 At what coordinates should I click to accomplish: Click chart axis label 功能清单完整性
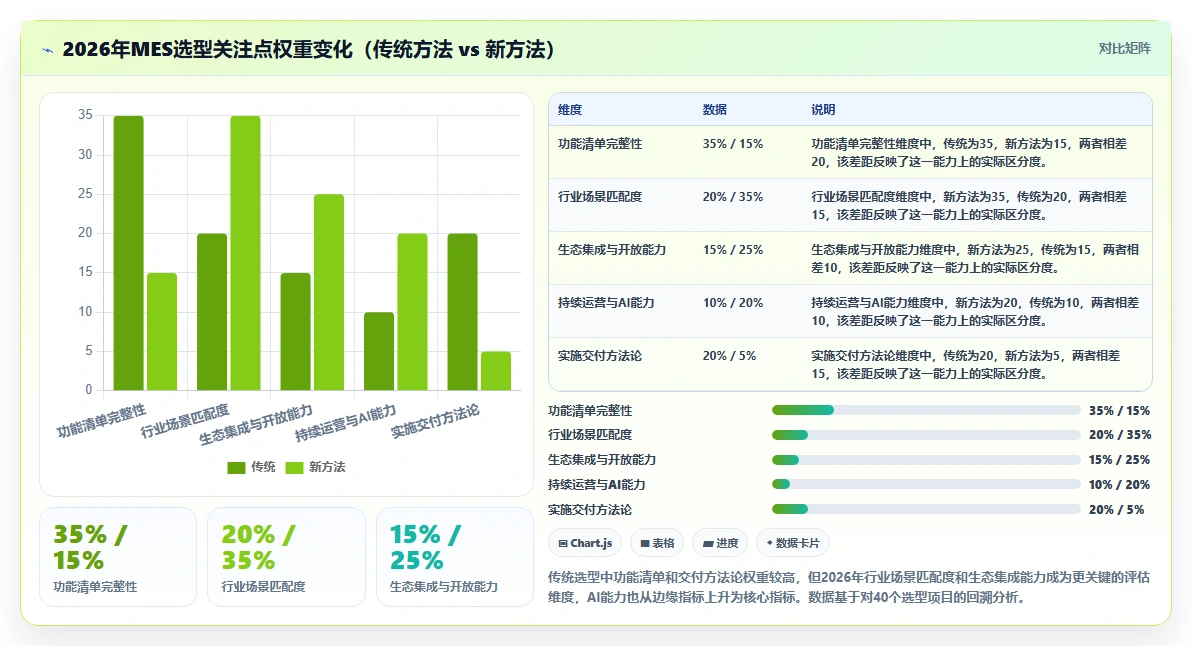click(101, 422)
